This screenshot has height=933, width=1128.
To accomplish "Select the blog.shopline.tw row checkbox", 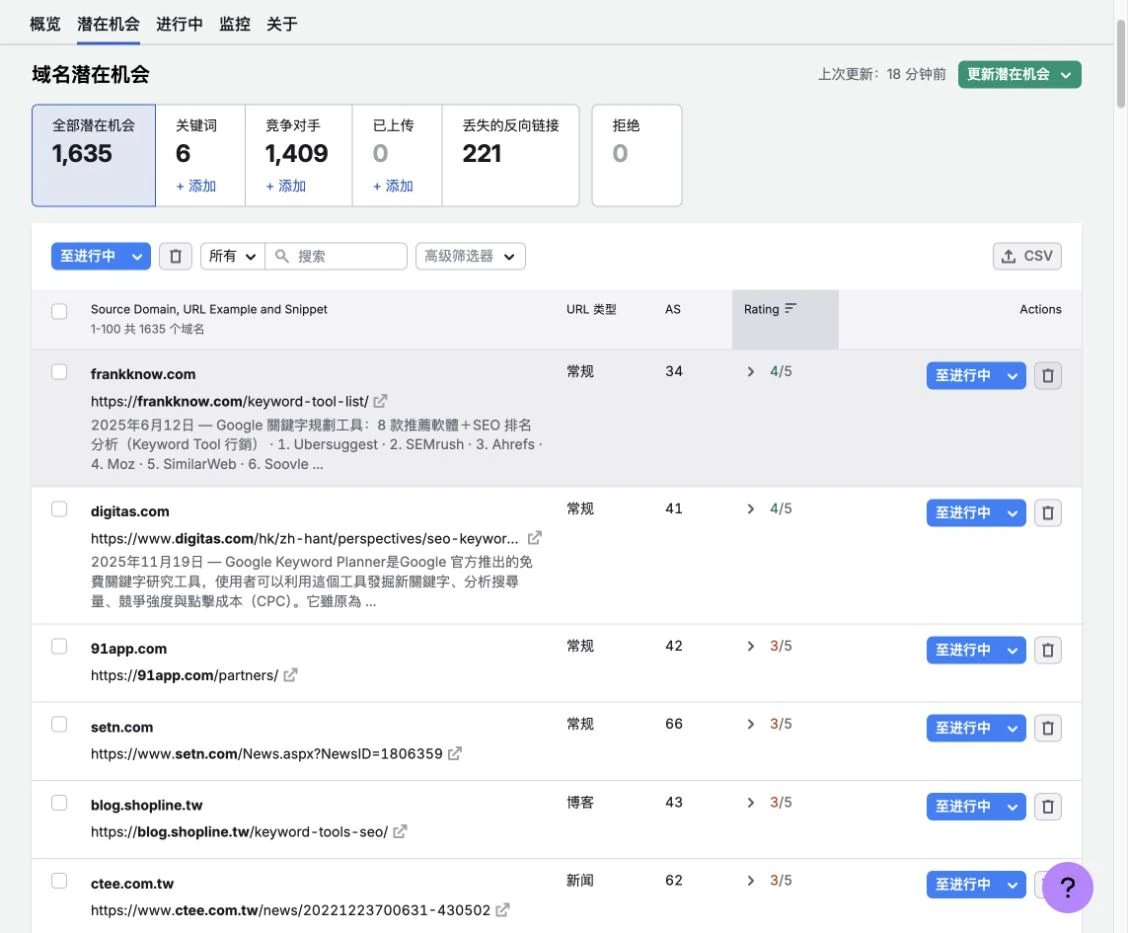I will (59, 802).
